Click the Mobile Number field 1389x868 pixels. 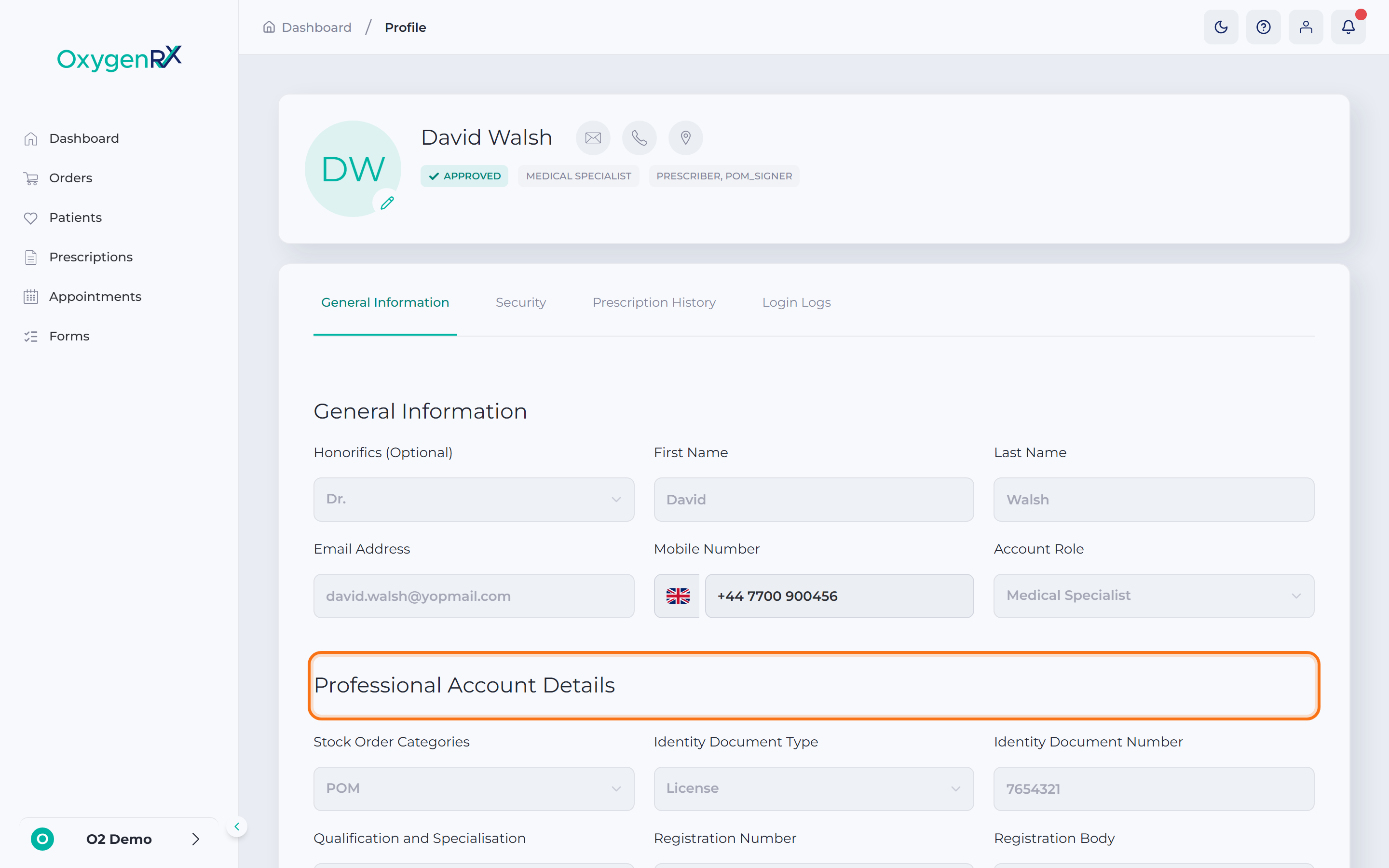839,596
